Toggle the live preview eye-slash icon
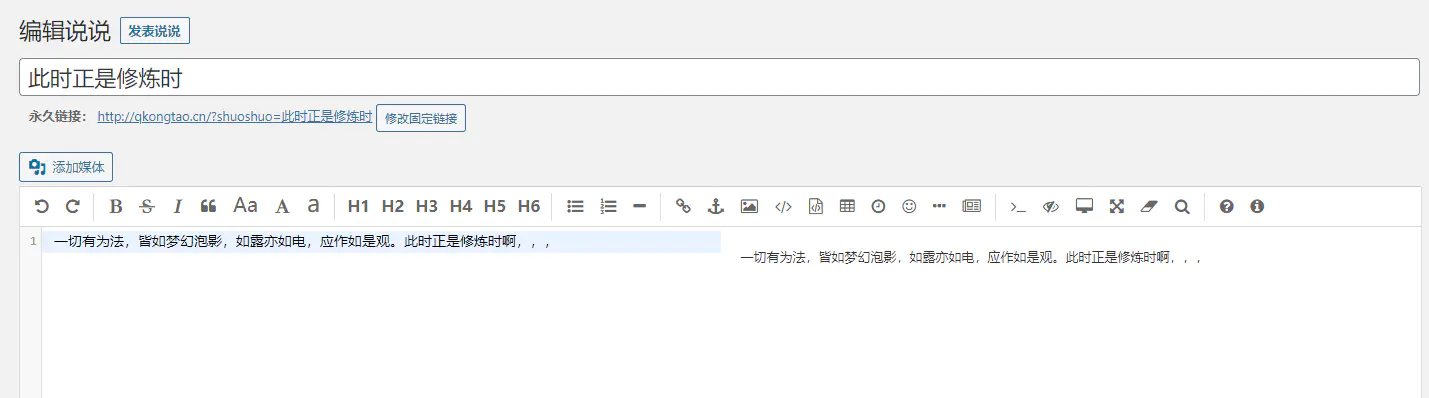The width and height of the screenshot is (1429, 398). pos(1050,206)
